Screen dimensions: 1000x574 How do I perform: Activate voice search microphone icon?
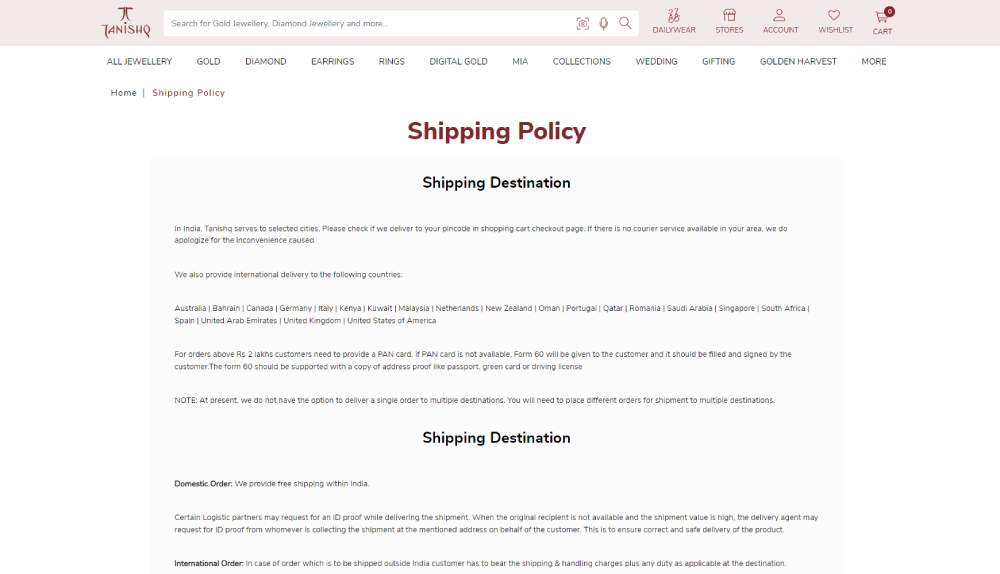[x=603, y=24]
